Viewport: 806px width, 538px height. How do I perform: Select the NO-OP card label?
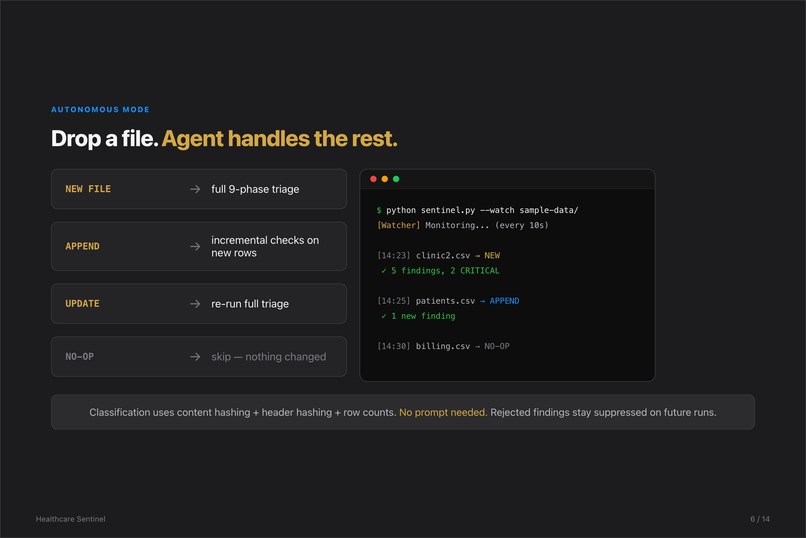(x=80, y=357)
